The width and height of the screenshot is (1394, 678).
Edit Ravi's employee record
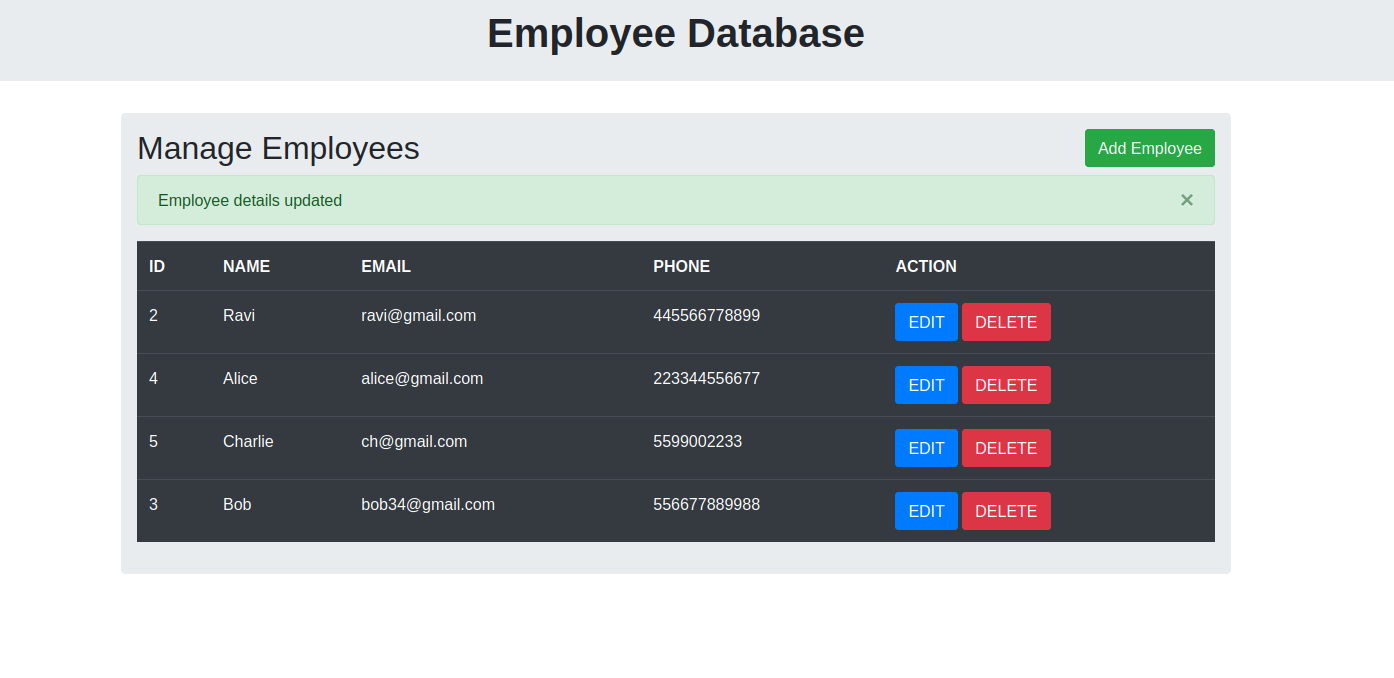click(x=926, y=321)
